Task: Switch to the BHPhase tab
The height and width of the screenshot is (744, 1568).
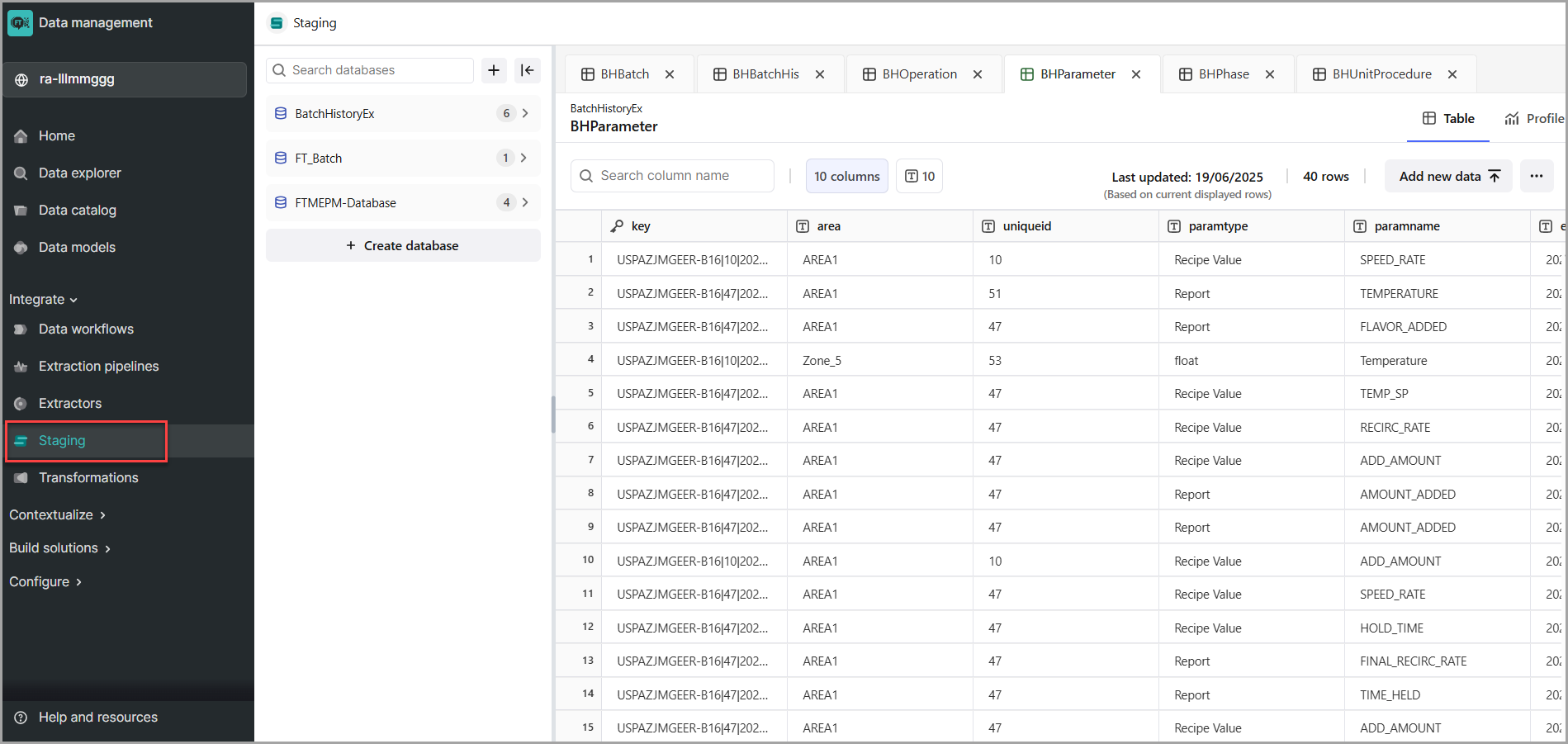Action: click(x=1223, y=74)
